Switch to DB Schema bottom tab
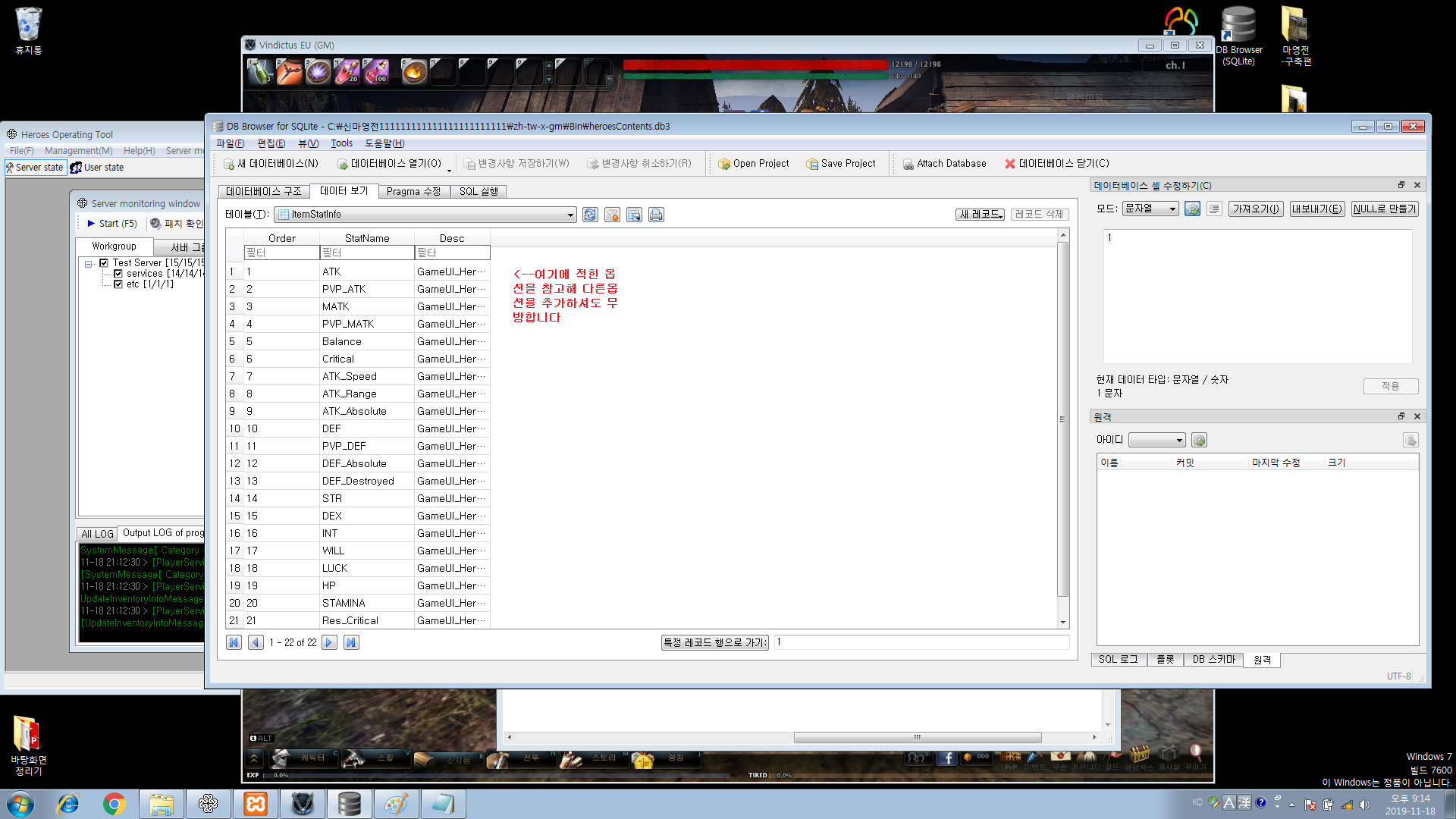1456x819 pixels. (1213, 660)
